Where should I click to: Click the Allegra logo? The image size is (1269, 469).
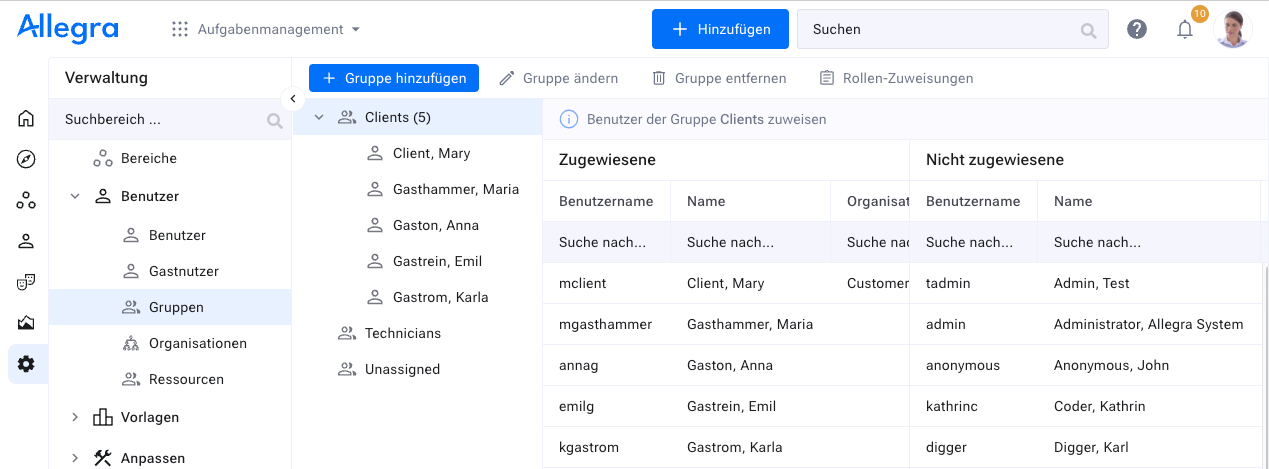click(x=68, y=29)
